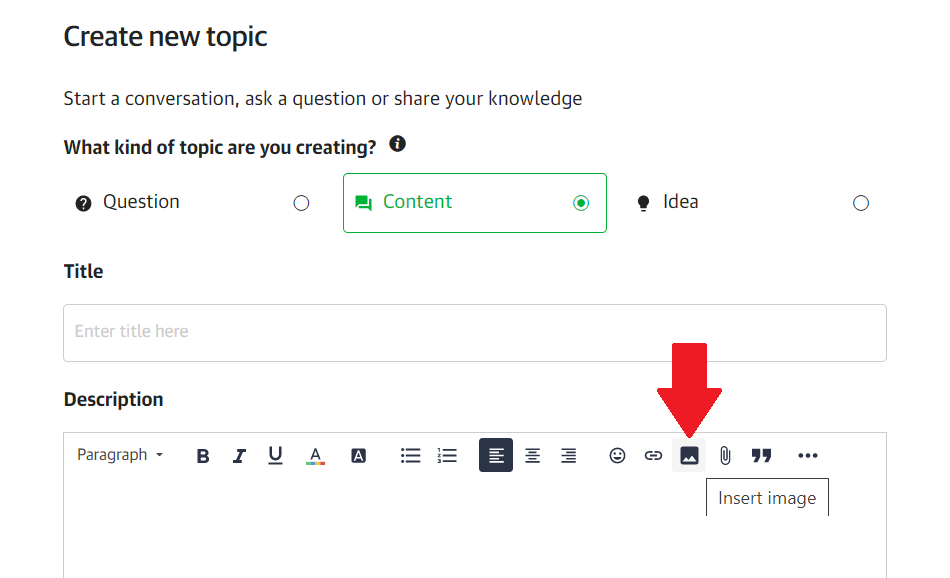Underline the selected text
950x578 pixels.
(x=276, y=456)
